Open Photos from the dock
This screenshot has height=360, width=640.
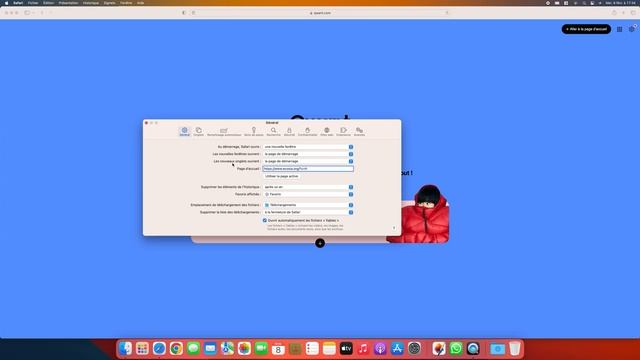click(244, 349)
